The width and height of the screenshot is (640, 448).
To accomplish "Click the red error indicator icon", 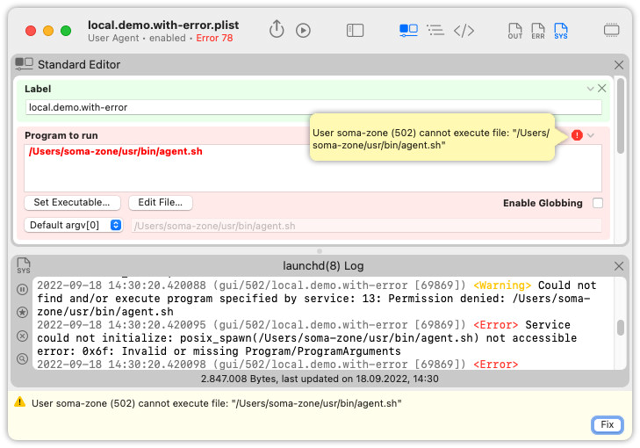I will pos(577,135).
